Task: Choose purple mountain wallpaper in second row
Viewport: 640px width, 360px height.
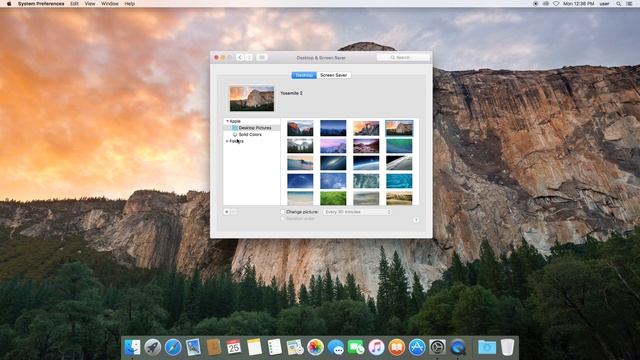Action: click(333, 146)
